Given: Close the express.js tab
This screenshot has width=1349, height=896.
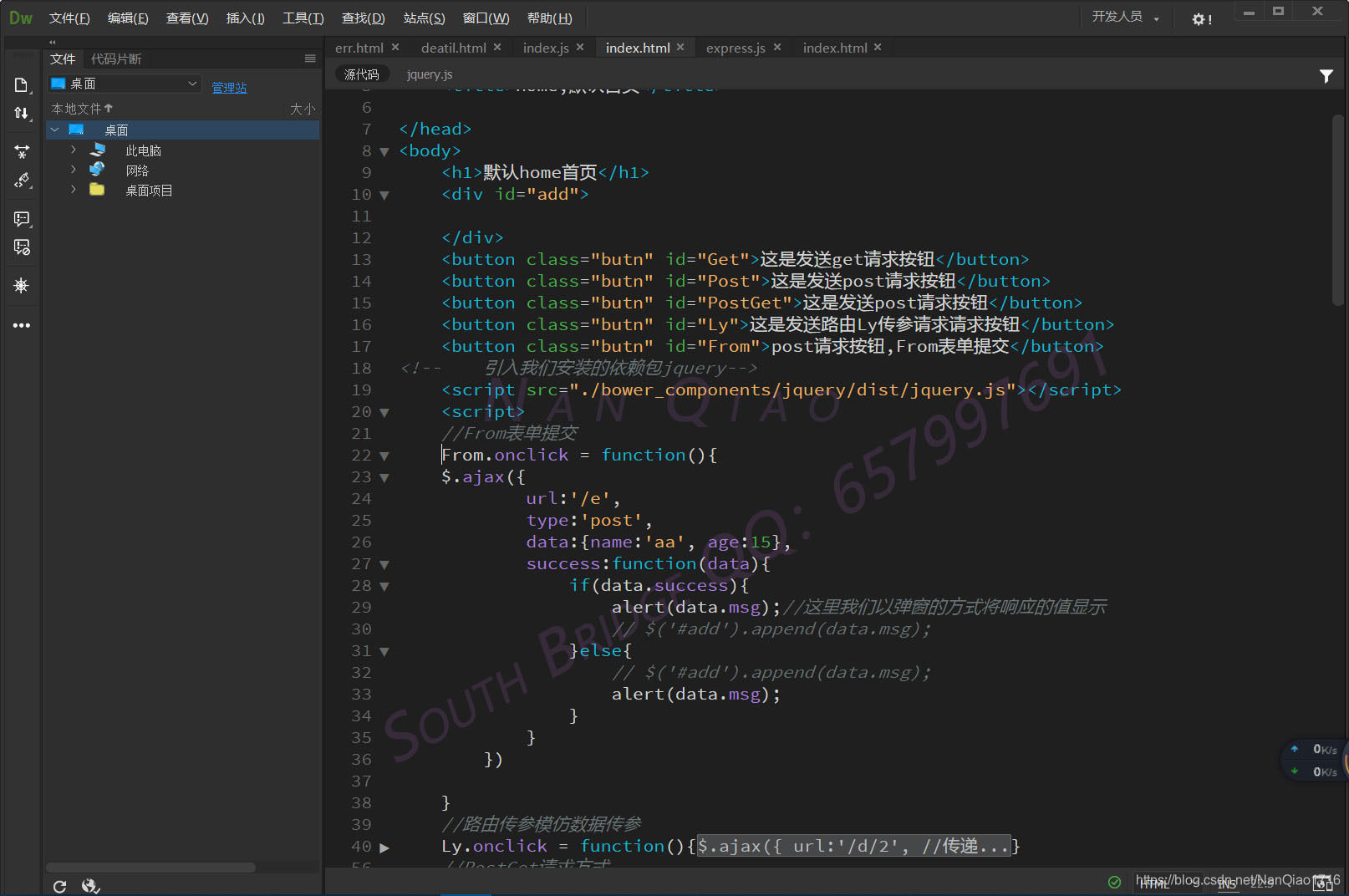Looking at the screenshot, I should tap(777, 47).
